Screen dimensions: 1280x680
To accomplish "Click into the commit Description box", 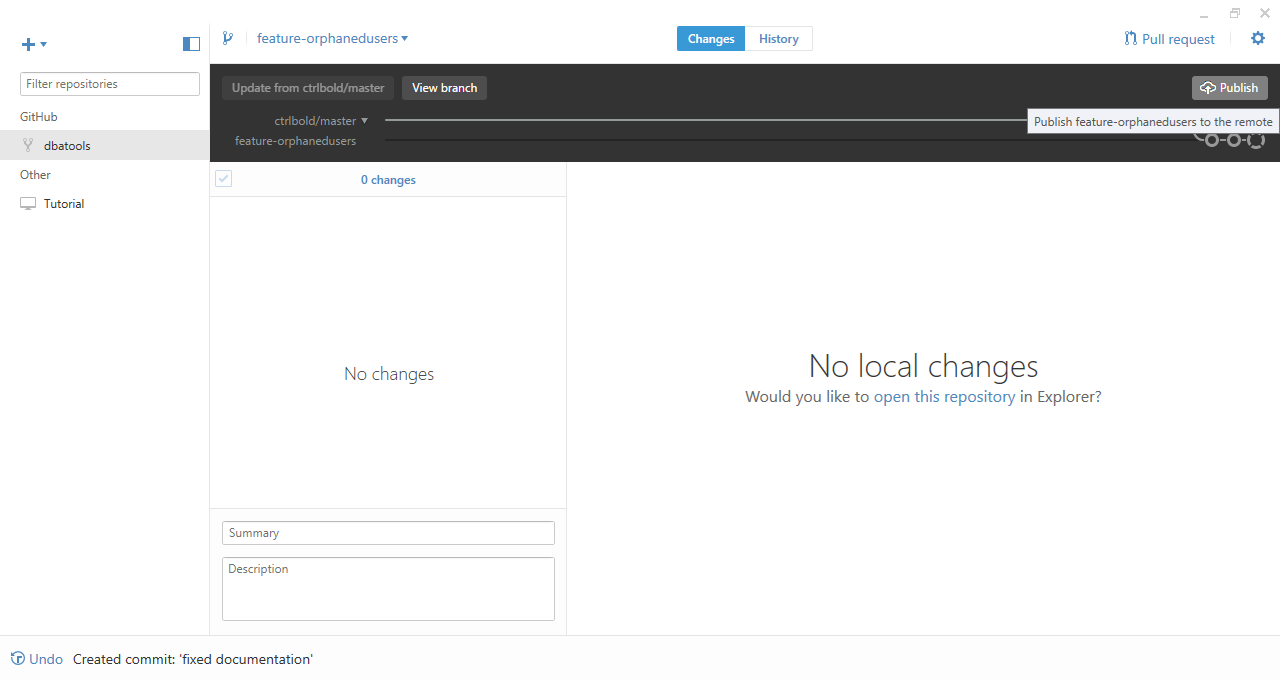I will tap(388, 589).
